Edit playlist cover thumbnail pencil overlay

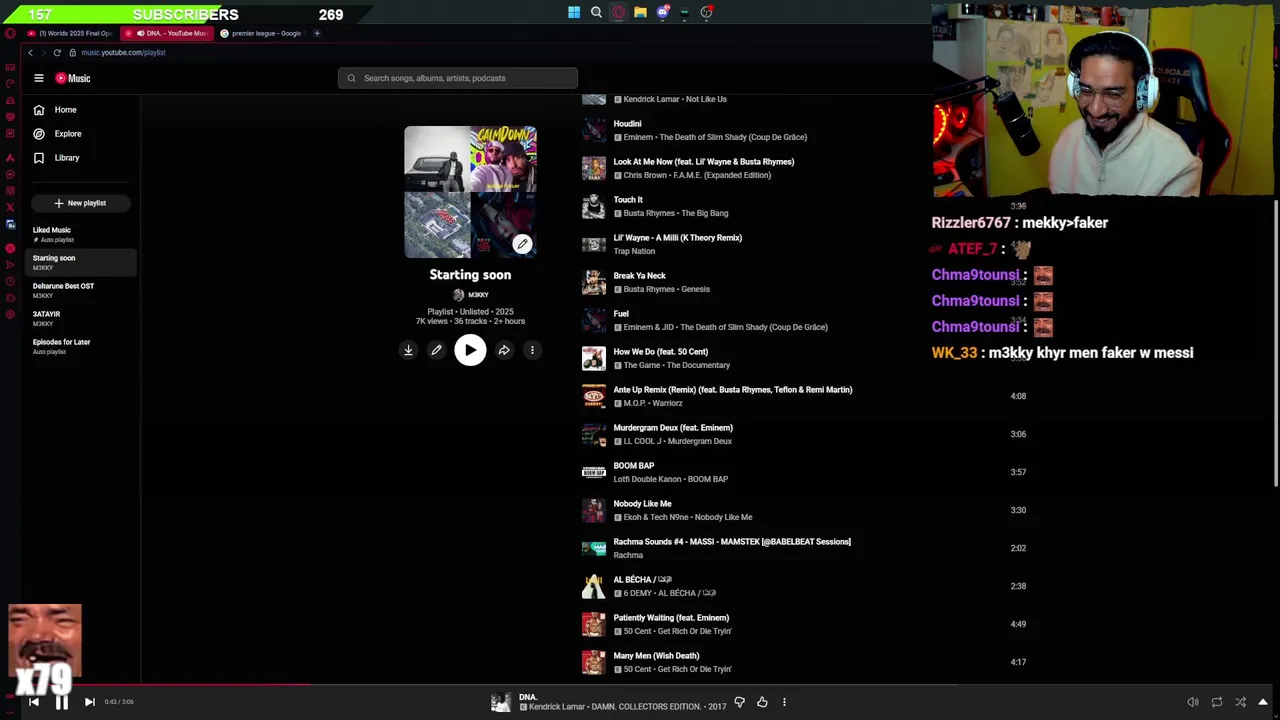522,244
